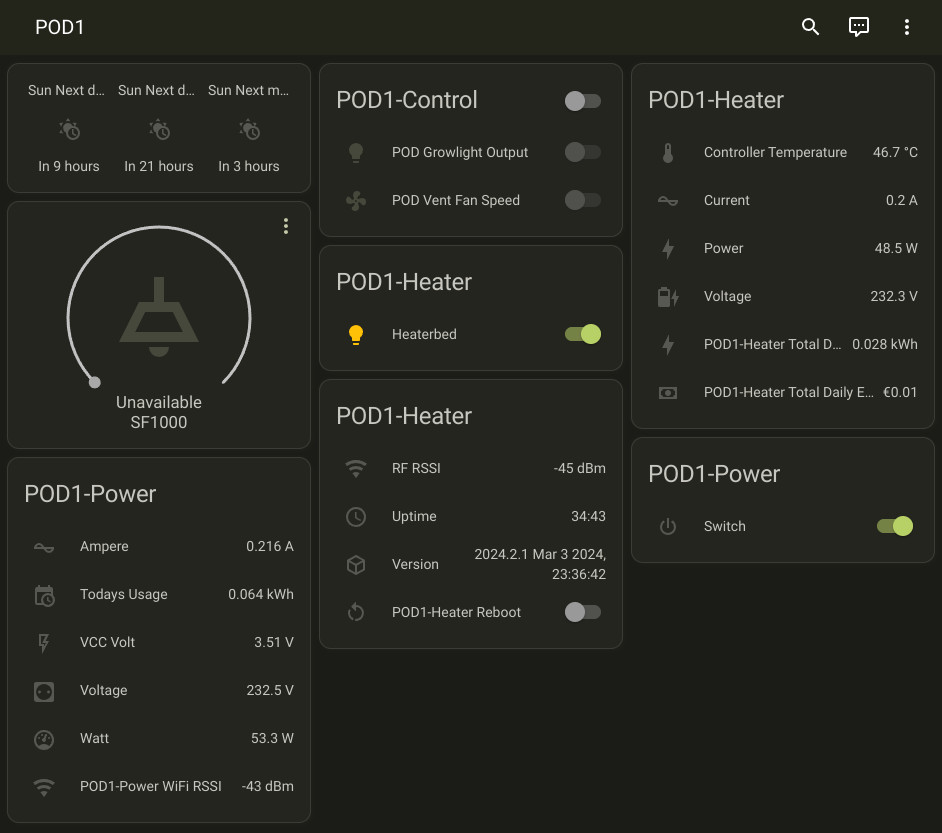942x833 pixels.
Task: Click the Uptime clock icon
Action: (356, 516)
